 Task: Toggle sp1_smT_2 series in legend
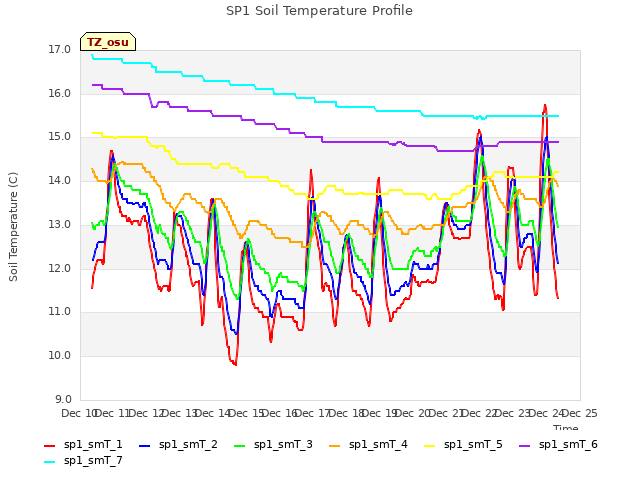pos(178,444)
